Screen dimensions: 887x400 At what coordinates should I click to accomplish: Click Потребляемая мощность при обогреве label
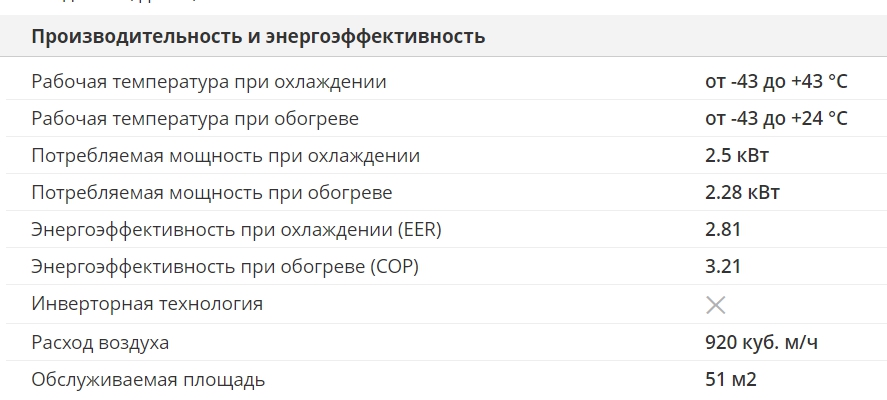pos(212,193)
